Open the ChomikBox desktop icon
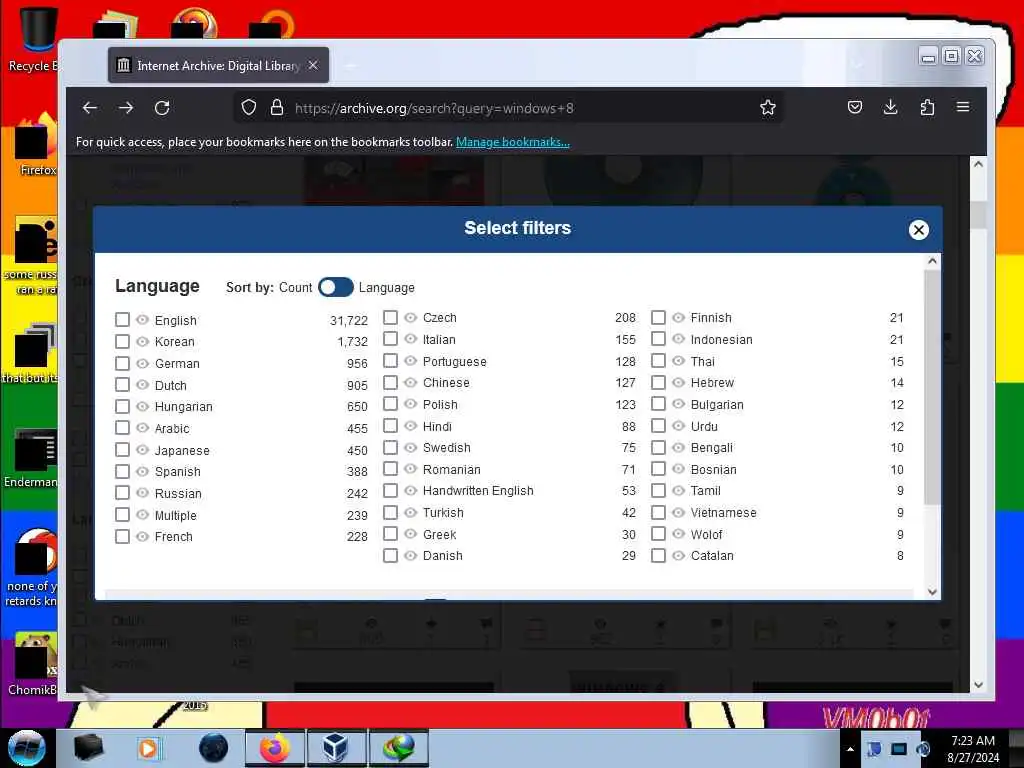1024x768 pixels. coord(33,663)
